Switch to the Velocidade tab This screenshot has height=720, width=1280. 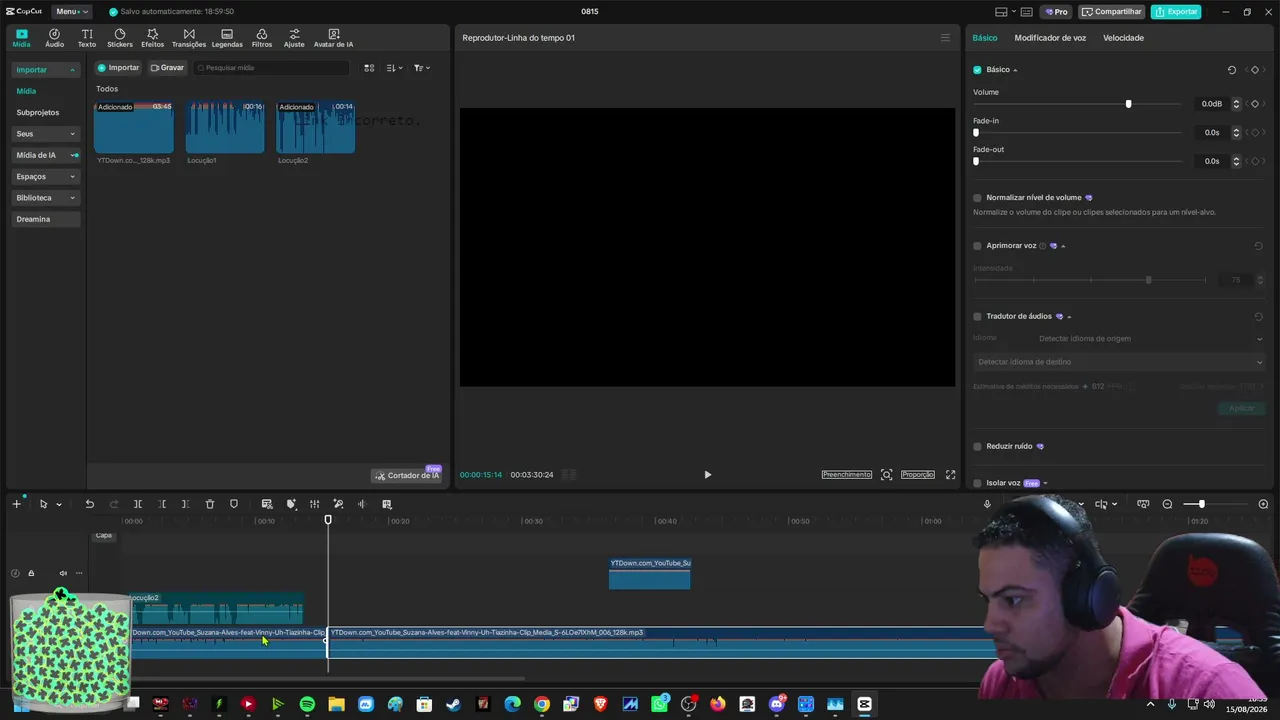(1123, 38)
